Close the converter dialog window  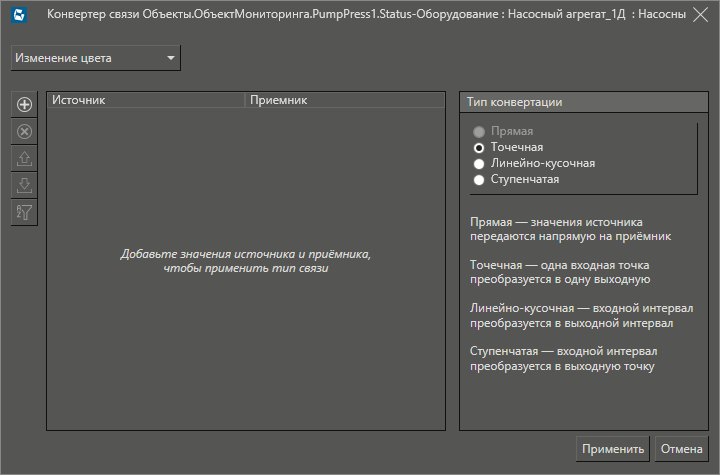click(700, 15)
